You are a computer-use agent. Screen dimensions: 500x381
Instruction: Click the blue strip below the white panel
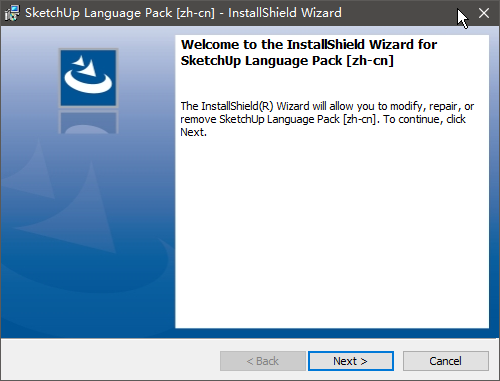[250, 333]
